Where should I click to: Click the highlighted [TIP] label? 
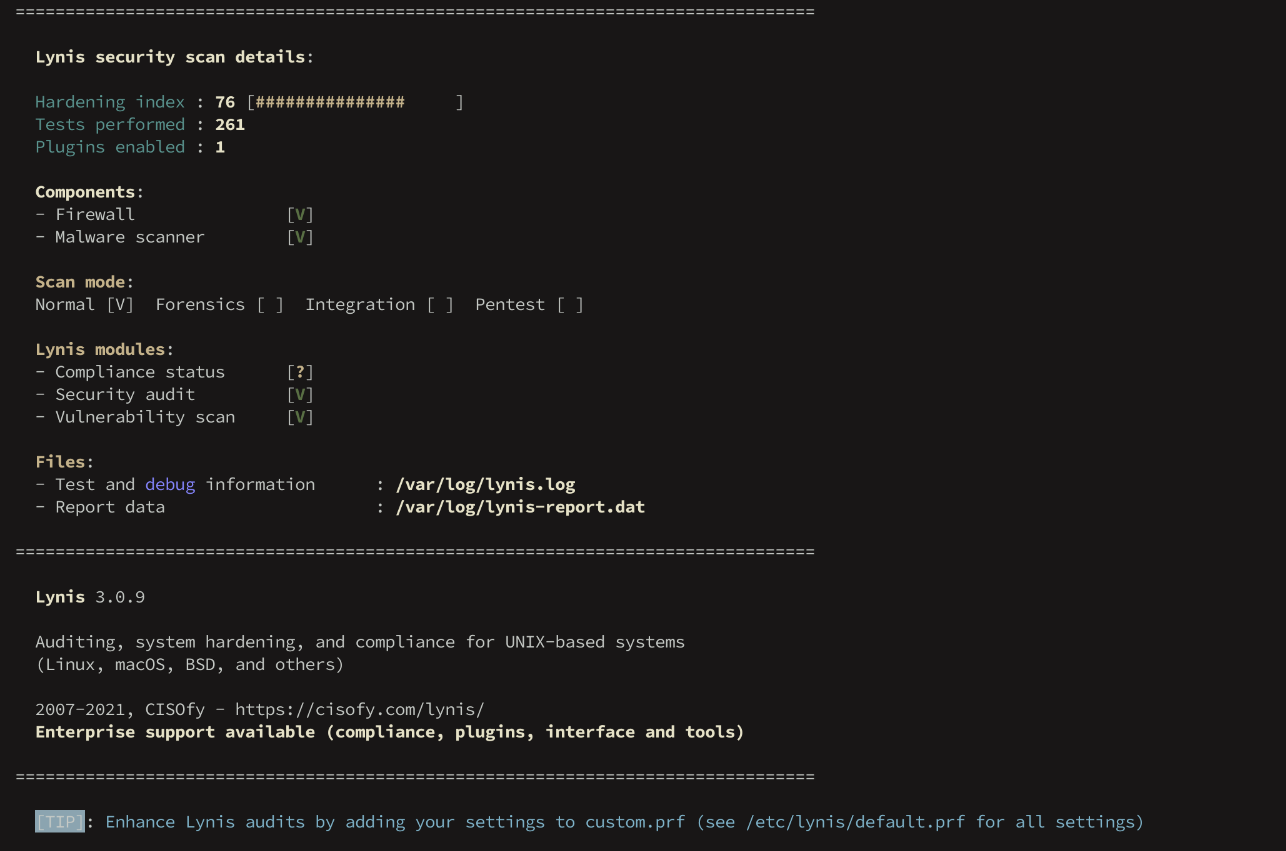tap(60, 822)
